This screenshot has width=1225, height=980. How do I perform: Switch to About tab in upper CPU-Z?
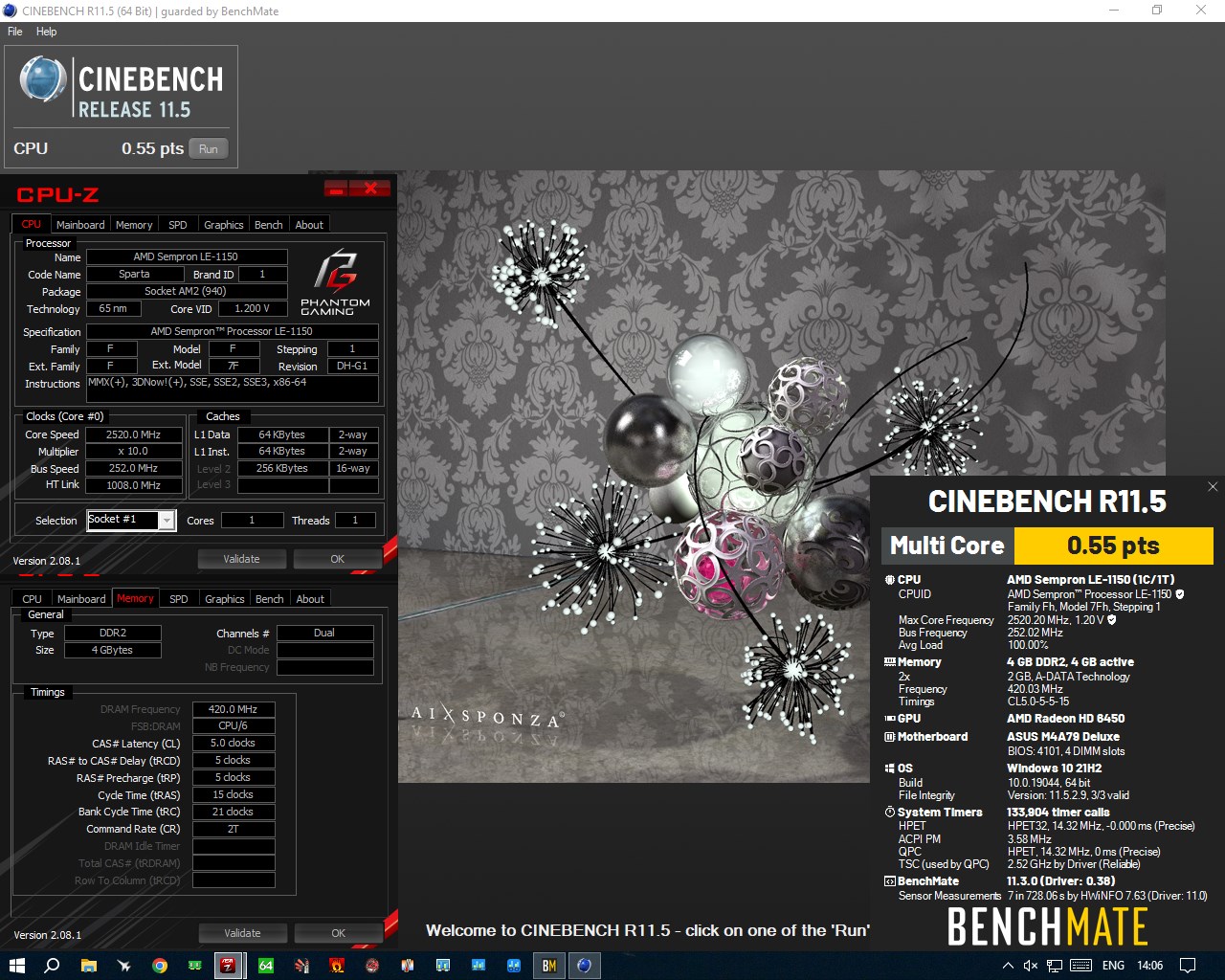pyautogui.click(x=309, y=225)
